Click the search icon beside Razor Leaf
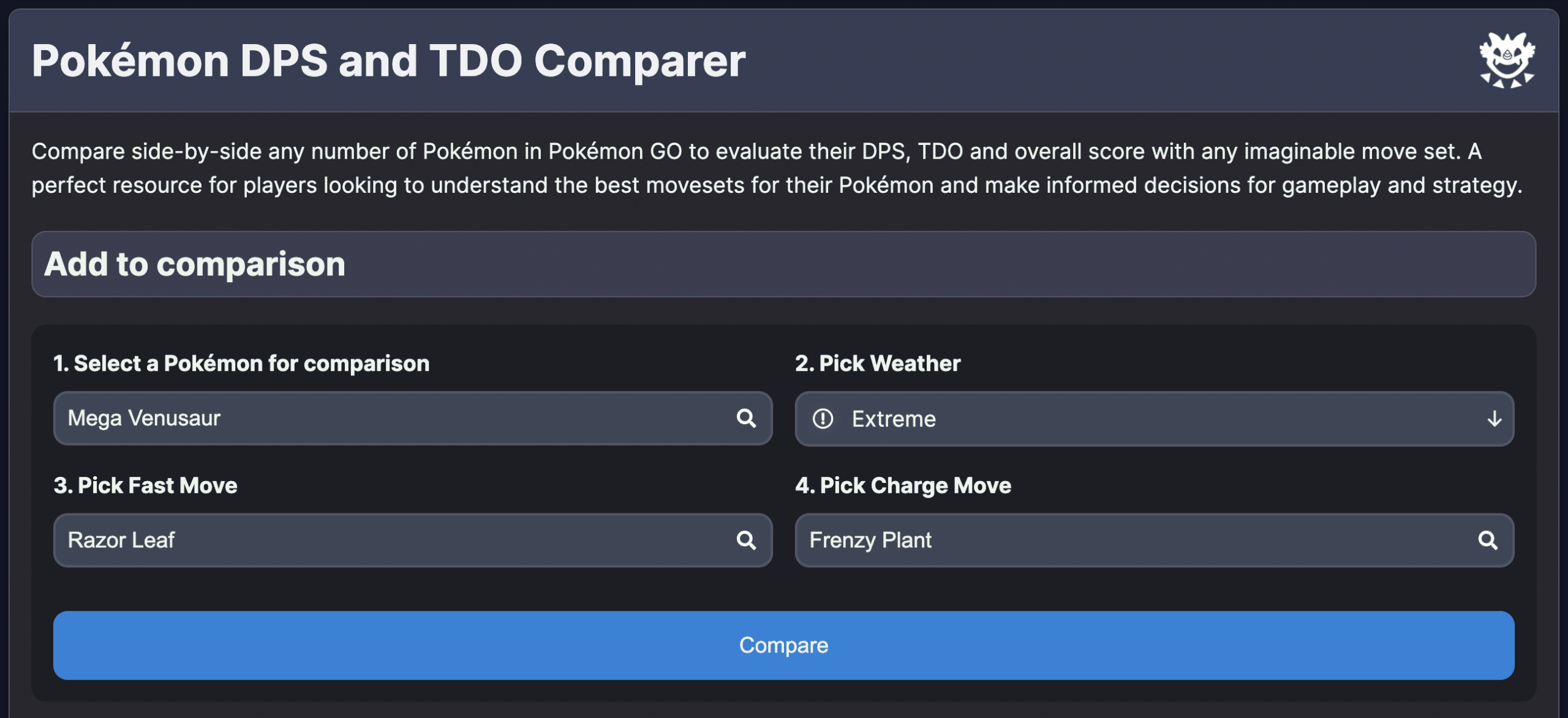The height and width of the screenshot is (718, 1568). pos(746,540)
